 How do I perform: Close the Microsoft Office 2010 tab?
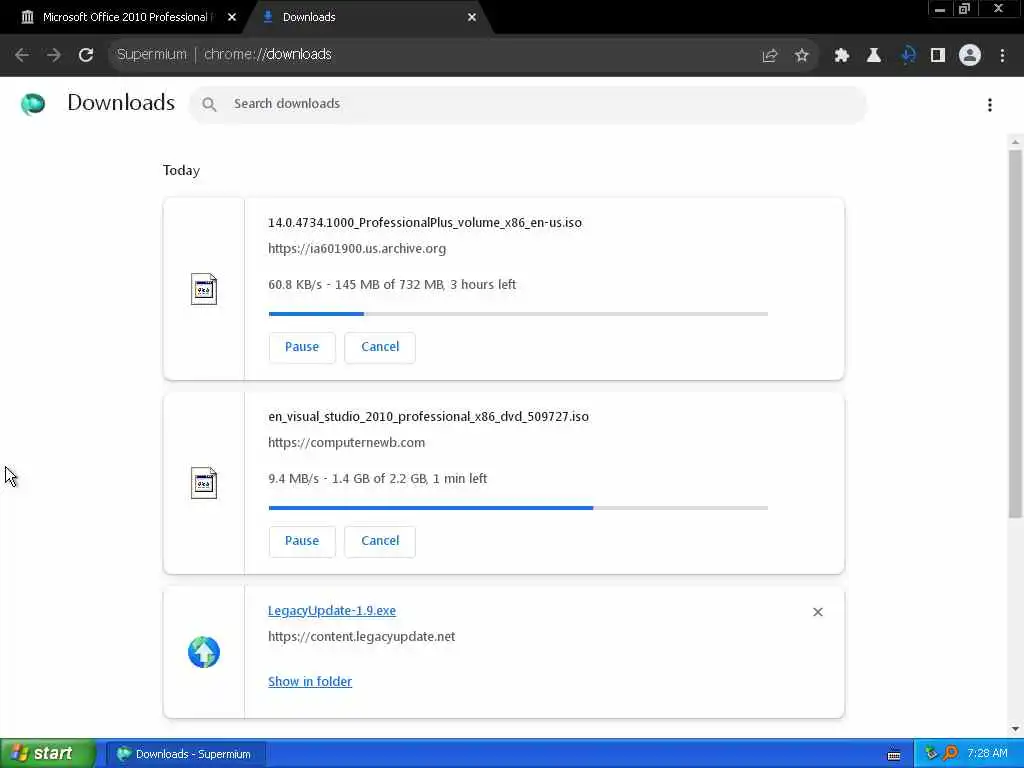(232, 17)
